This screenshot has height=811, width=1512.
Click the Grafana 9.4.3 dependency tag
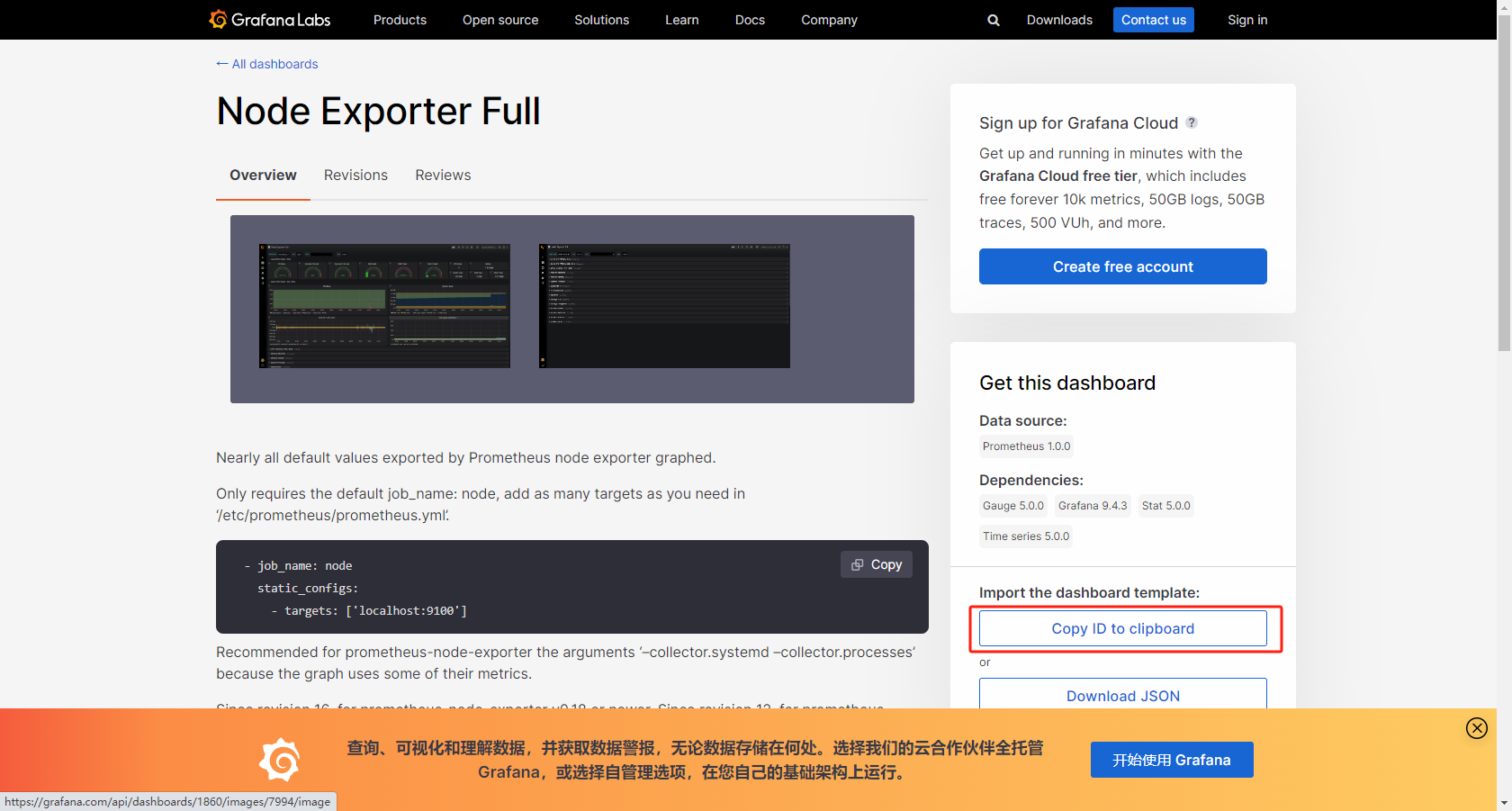pos(1093,506)
